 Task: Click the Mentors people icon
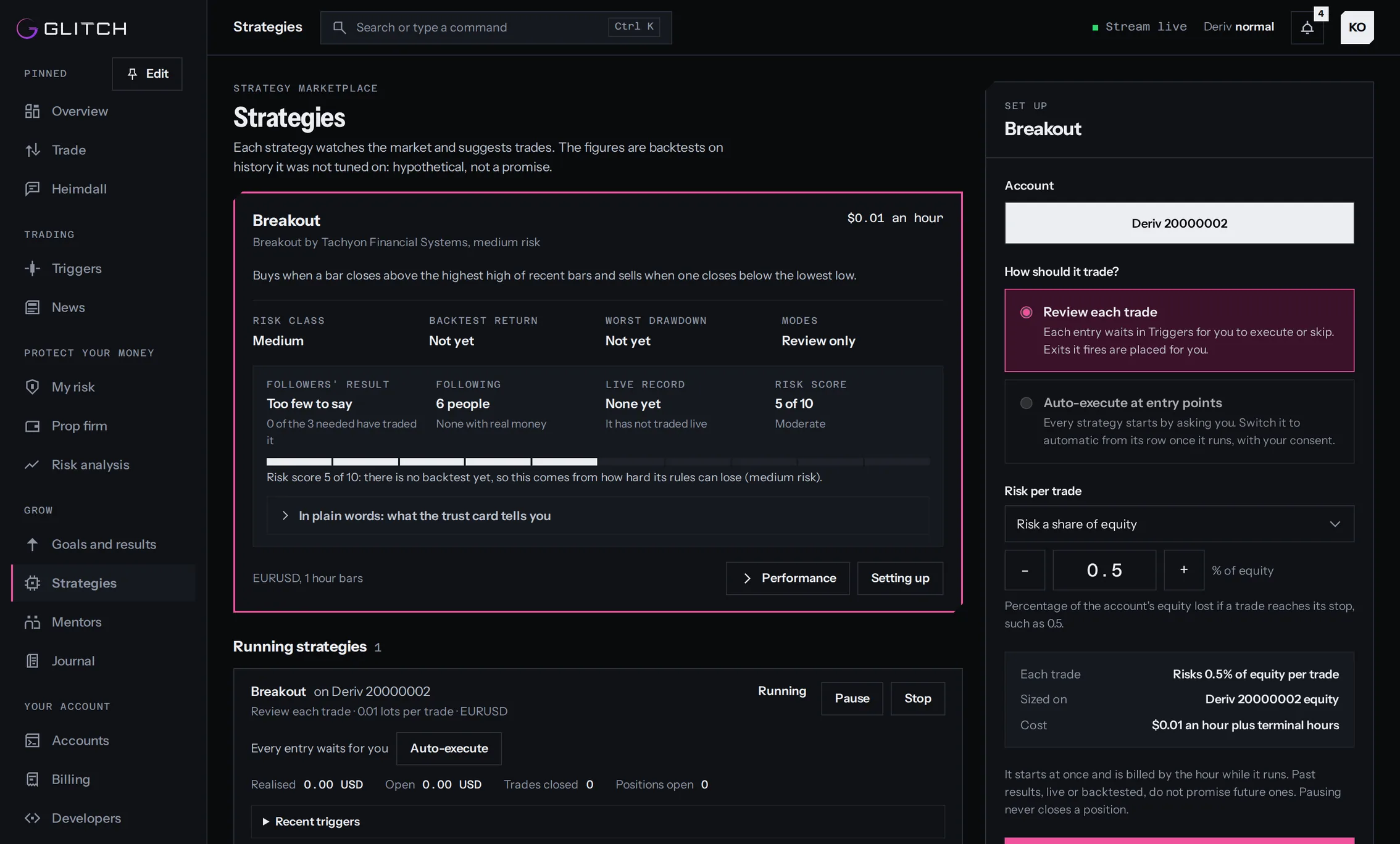pyautogui.click(x=32, y=622)
